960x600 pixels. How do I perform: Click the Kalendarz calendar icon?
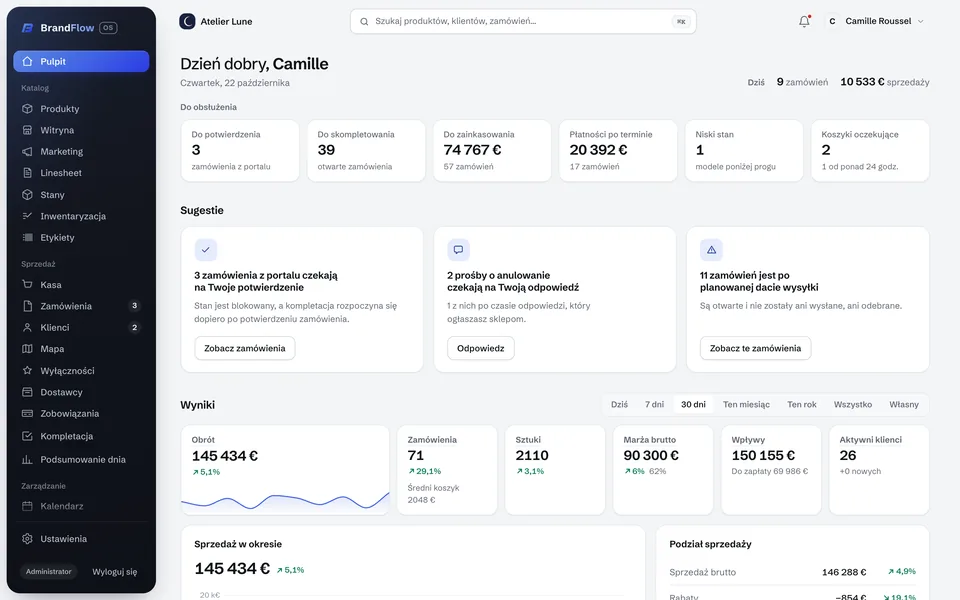point(27,506)
